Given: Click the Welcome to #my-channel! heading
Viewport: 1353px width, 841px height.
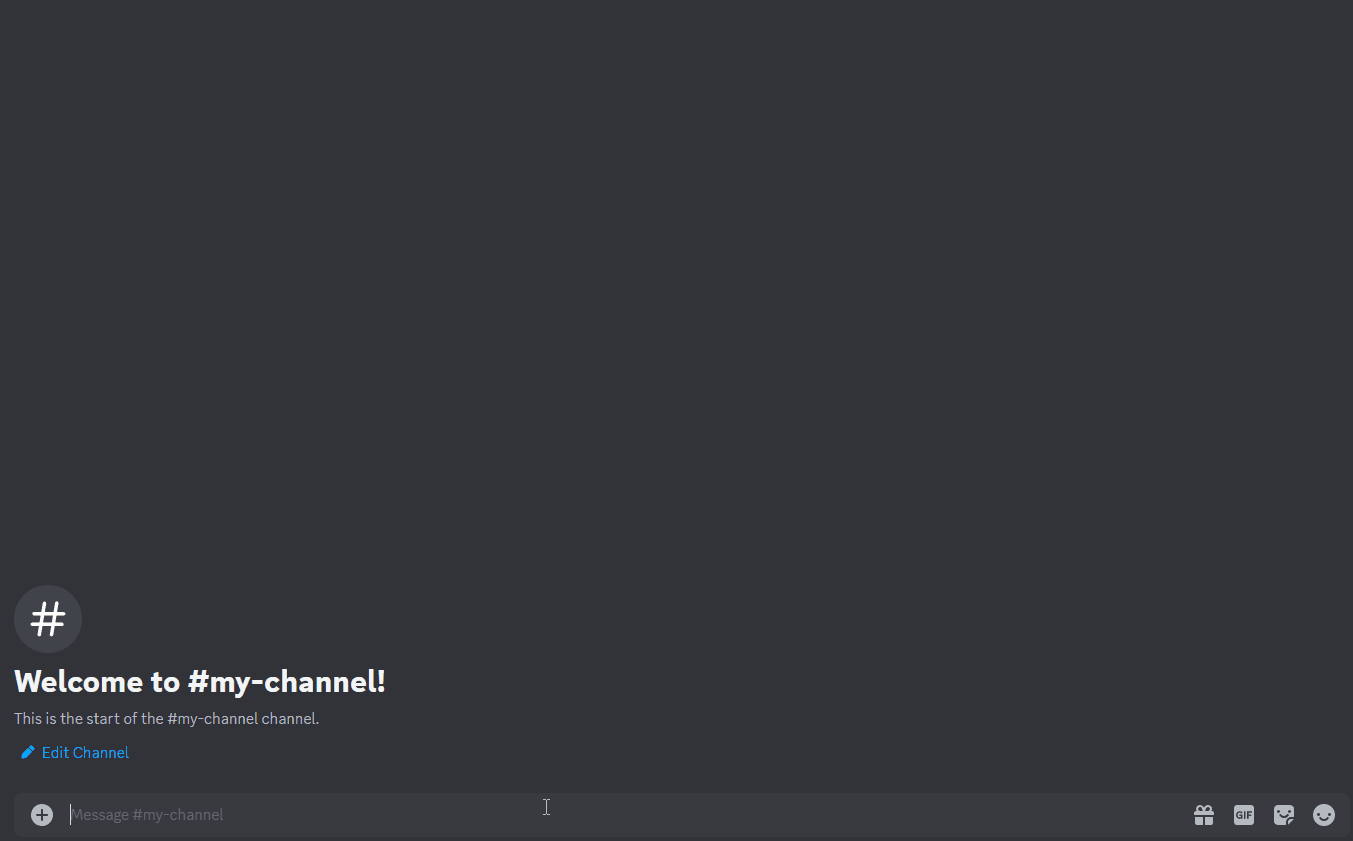Looking at the screenshot, I should (200, 682).
